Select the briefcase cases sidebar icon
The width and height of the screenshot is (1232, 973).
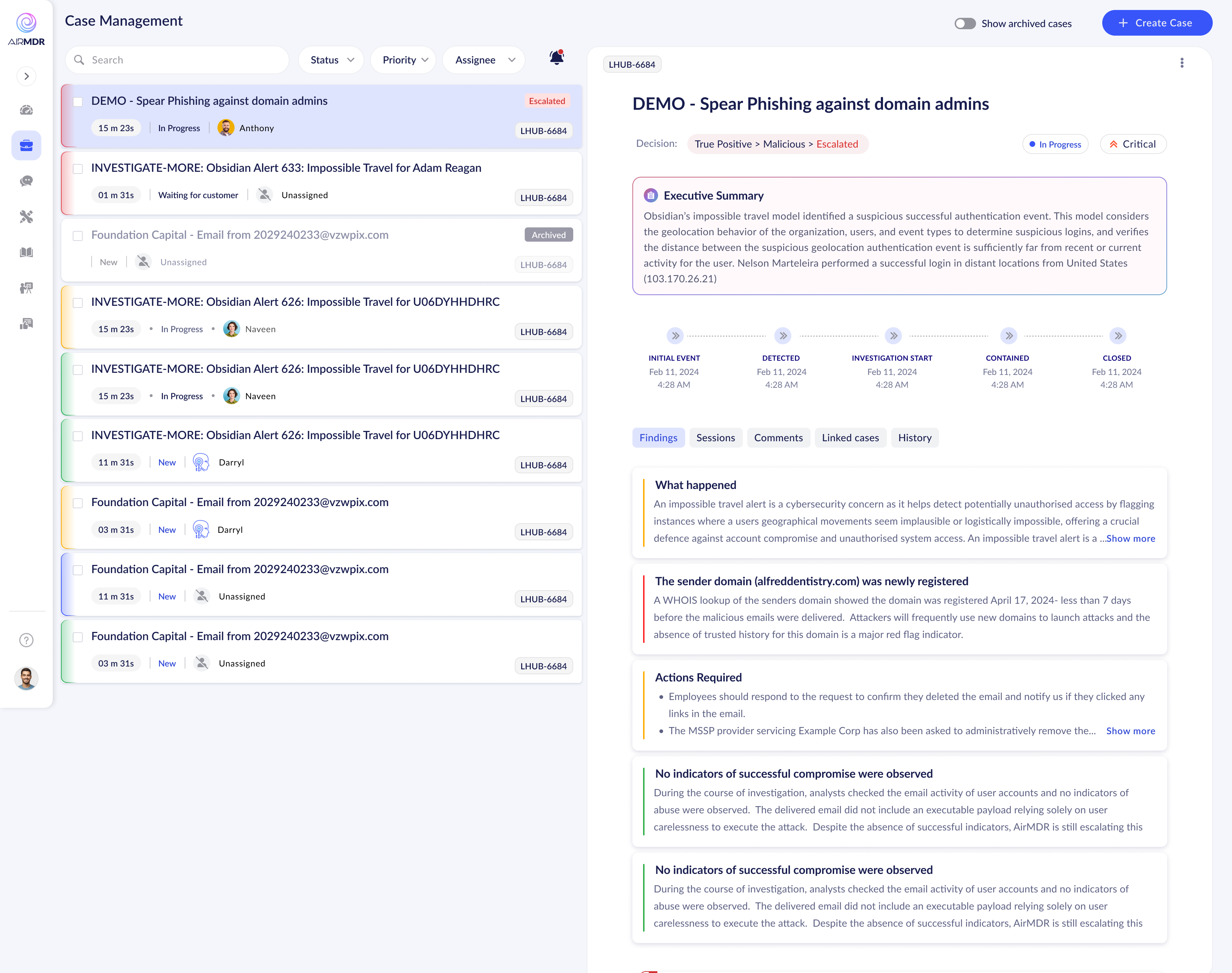click(26, 146)
